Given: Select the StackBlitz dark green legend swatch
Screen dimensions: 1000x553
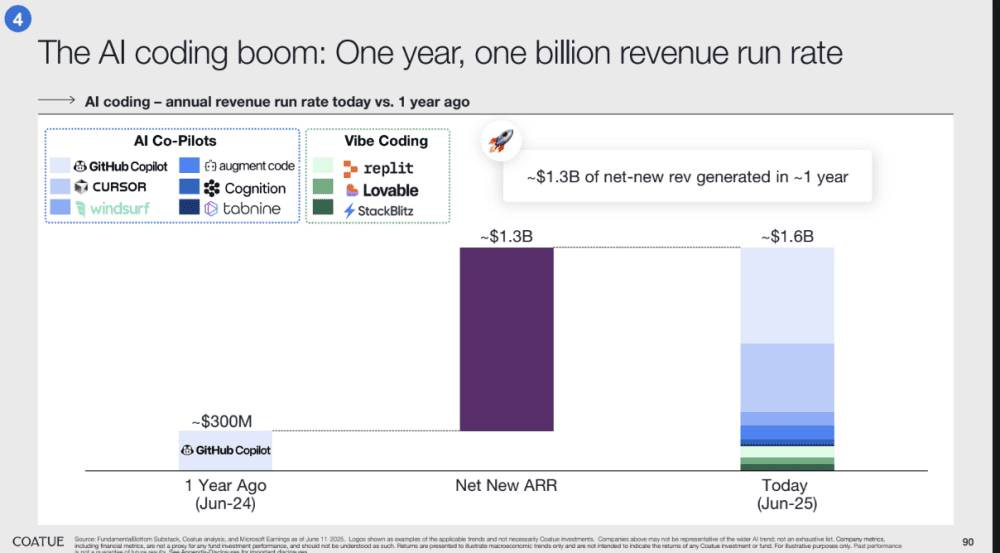Looking at the screenshot, I should (x=323, y=207).
